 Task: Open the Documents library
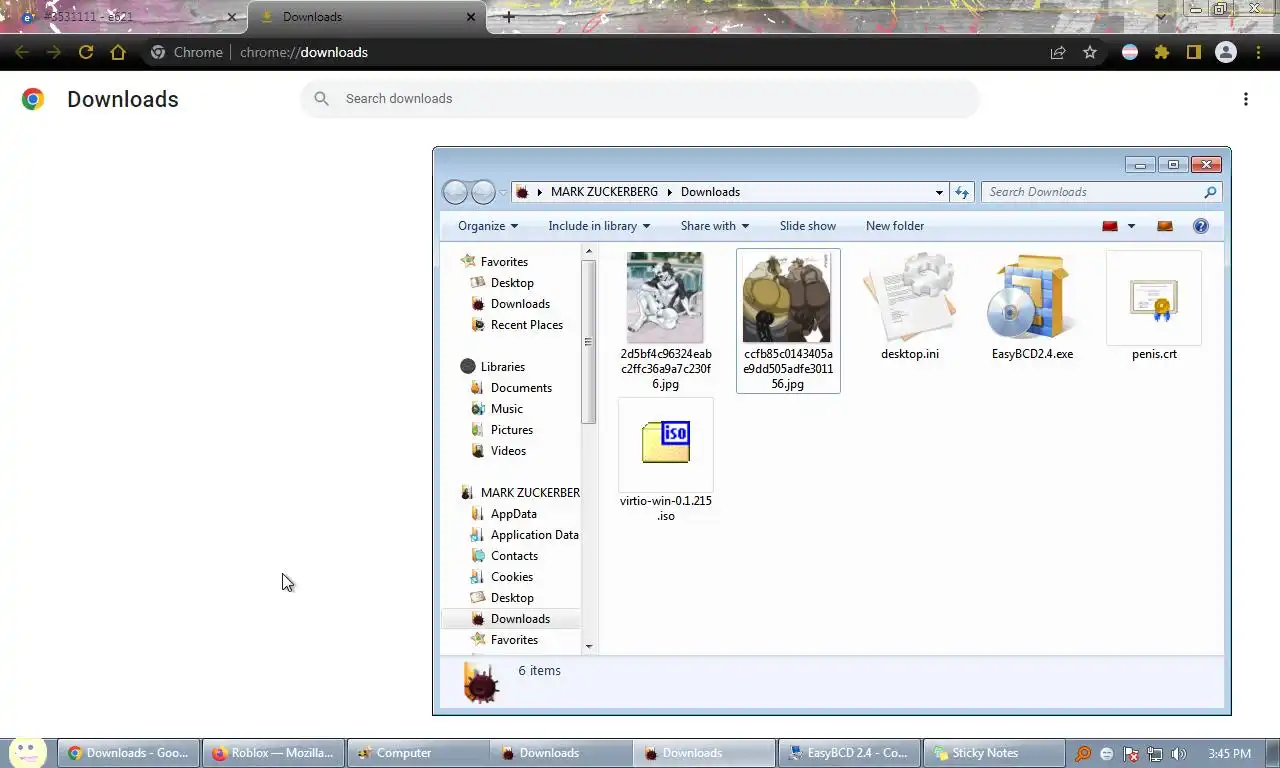[x=521, y=388]
